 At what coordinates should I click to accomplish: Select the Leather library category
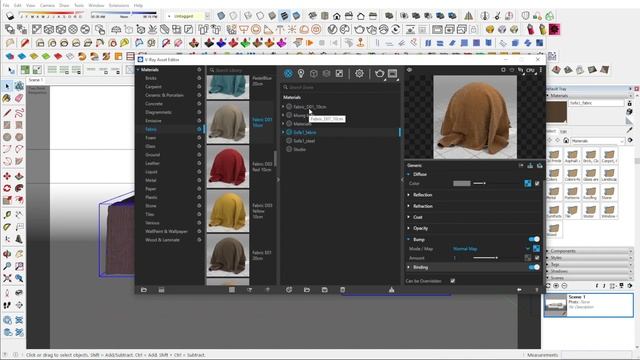(152, 163)
